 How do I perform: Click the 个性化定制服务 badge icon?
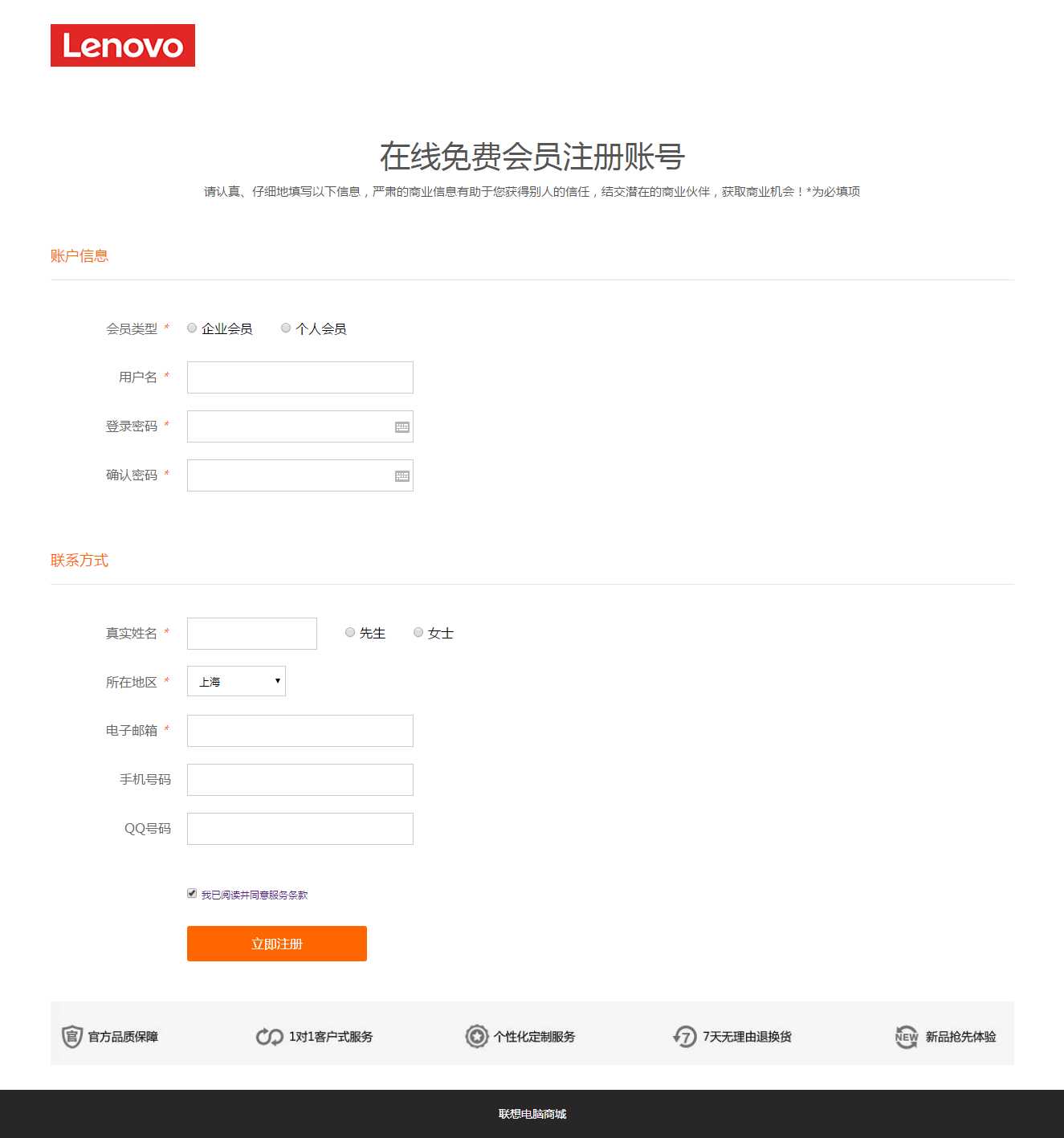477,1037
